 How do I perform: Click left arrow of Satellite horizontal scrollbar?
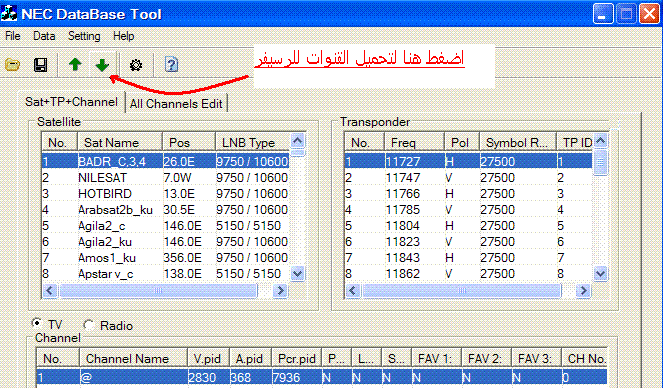[x=50, y=290]
